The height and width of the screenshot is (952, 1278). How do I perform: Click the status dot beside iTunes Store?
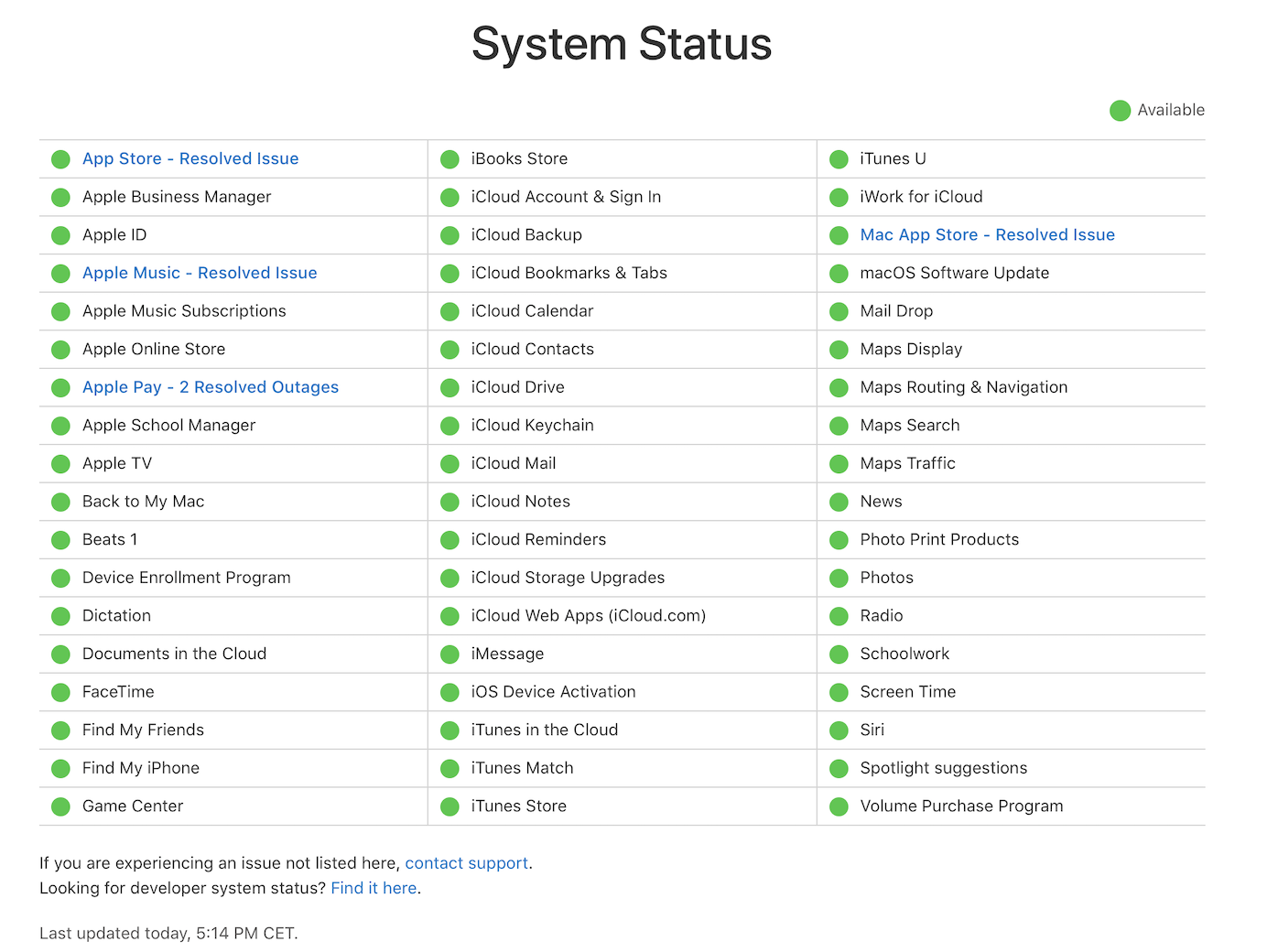pyautogui.click(x=449, y=806)
